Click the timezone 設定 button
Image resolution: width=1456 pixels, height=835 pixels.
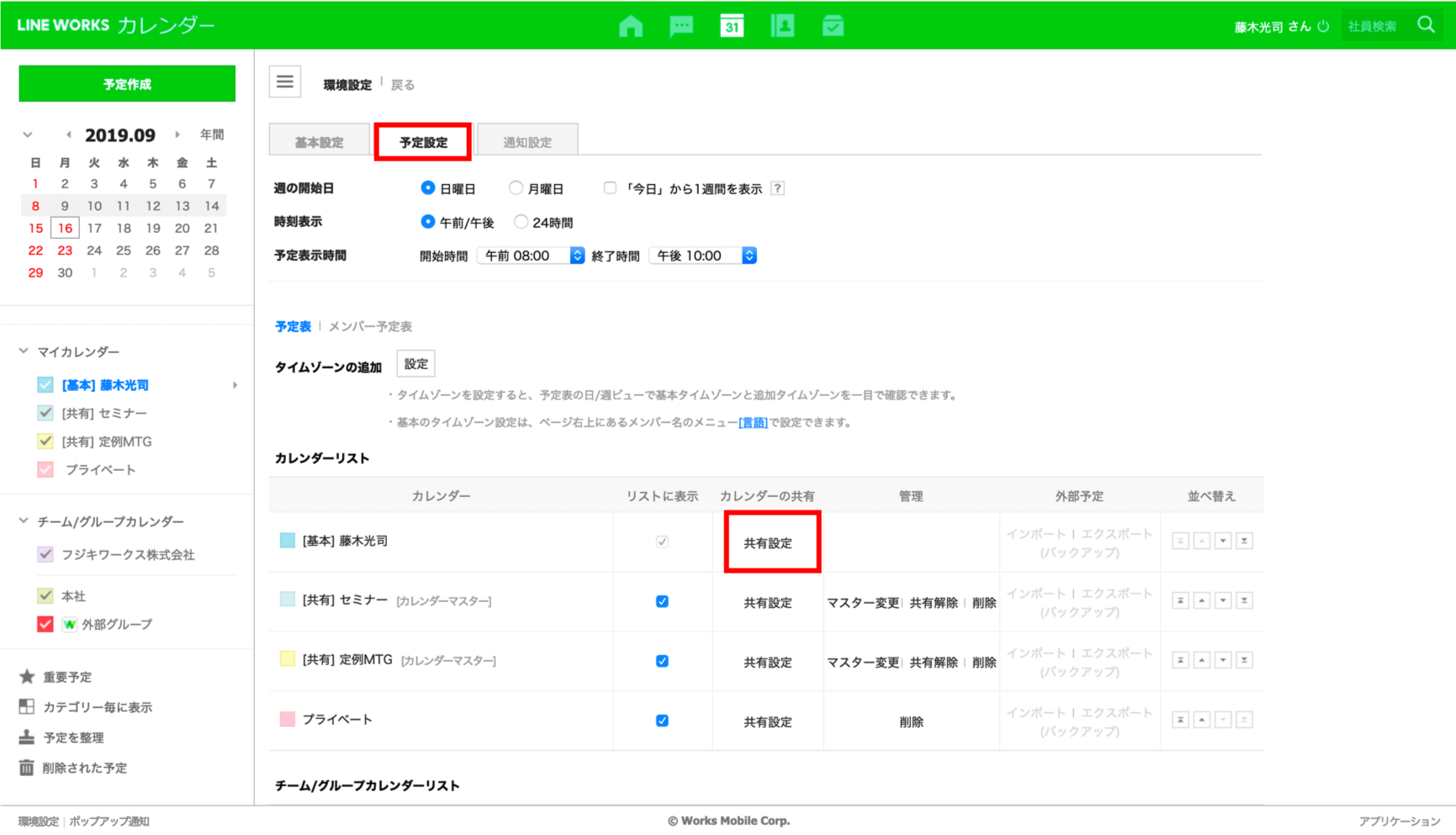click(x=416, y=364)
